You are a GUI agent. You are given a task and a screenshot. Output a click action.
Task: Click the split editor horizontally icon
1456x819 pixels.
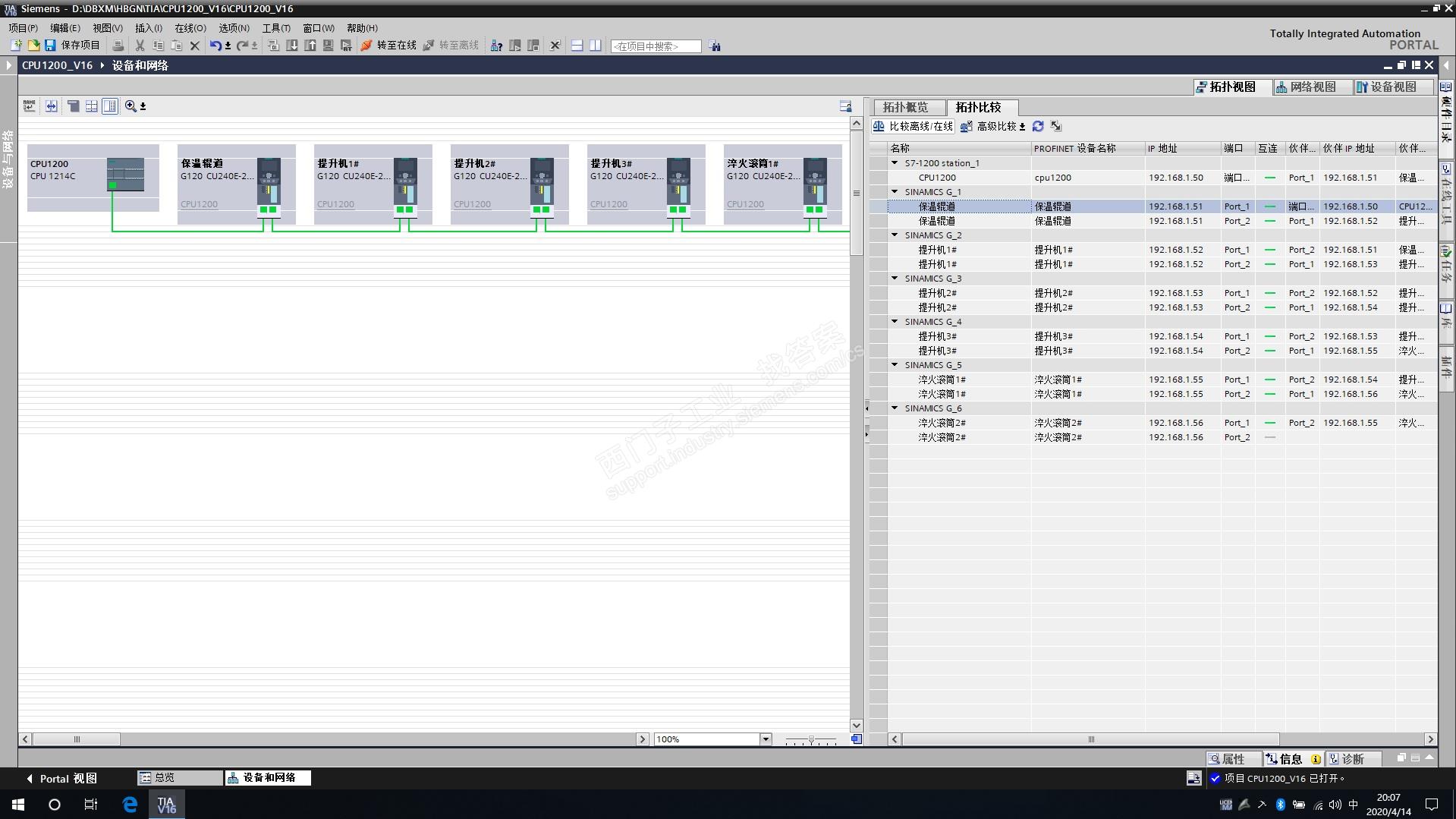(577, 46)
